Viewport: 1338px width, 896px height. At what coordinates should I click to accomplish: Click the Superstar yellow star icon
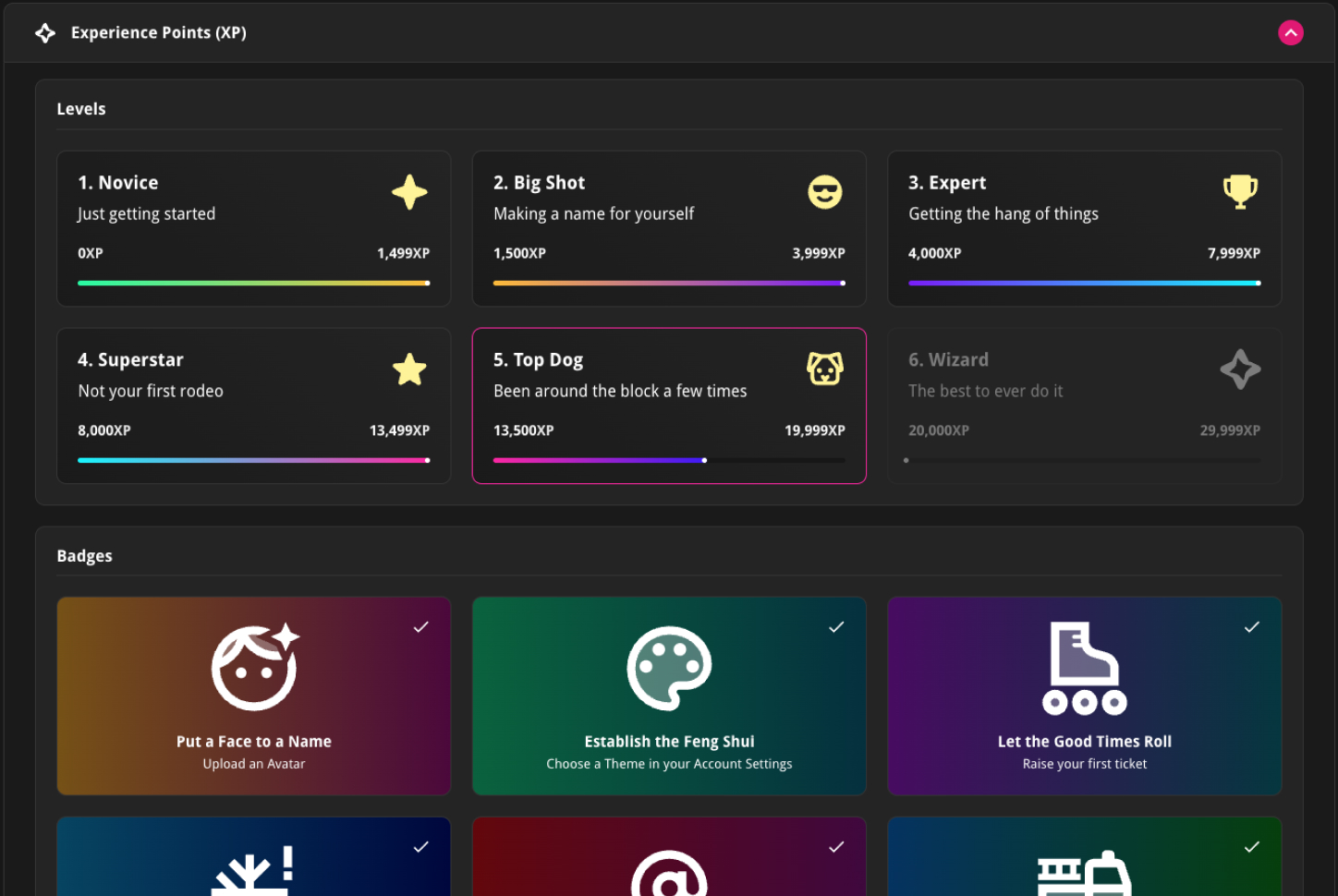pos(409,369)
